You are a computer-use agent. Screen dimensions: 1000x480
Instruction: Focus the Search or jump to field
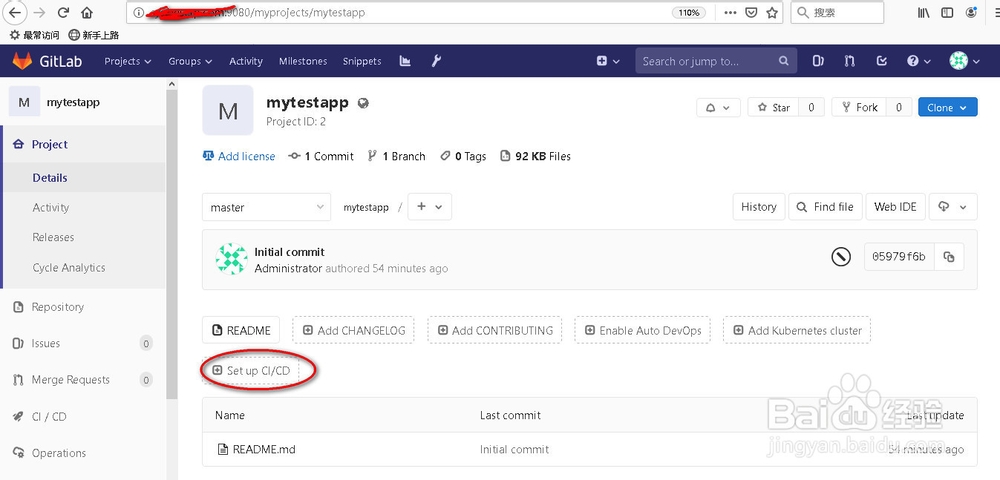click(716, 61)
